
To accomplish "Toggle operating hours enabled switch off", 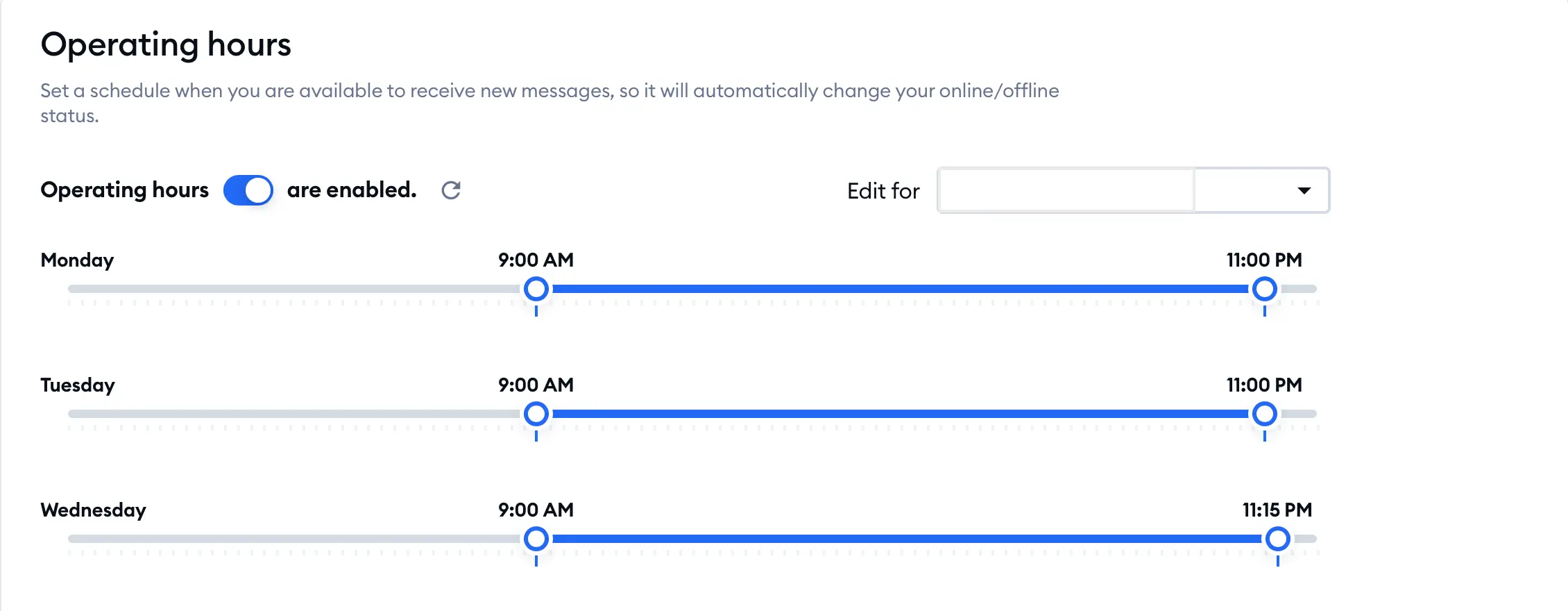I will (248, 190).
